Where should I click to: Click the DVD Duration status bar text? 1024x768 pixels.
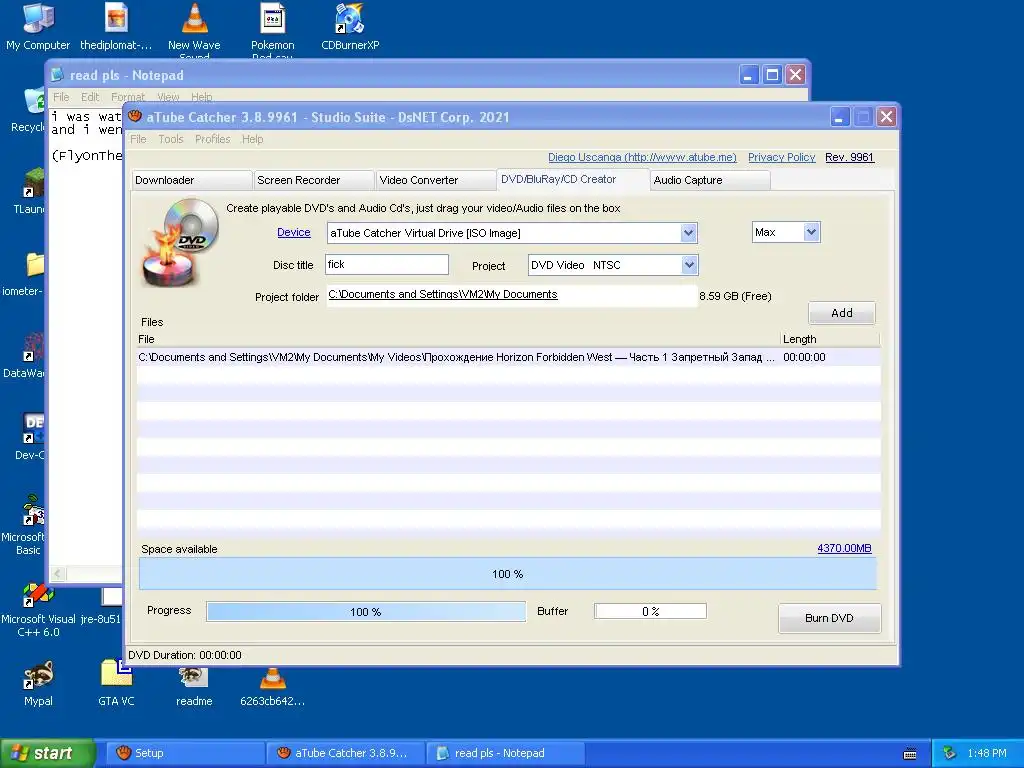point(185,655)
